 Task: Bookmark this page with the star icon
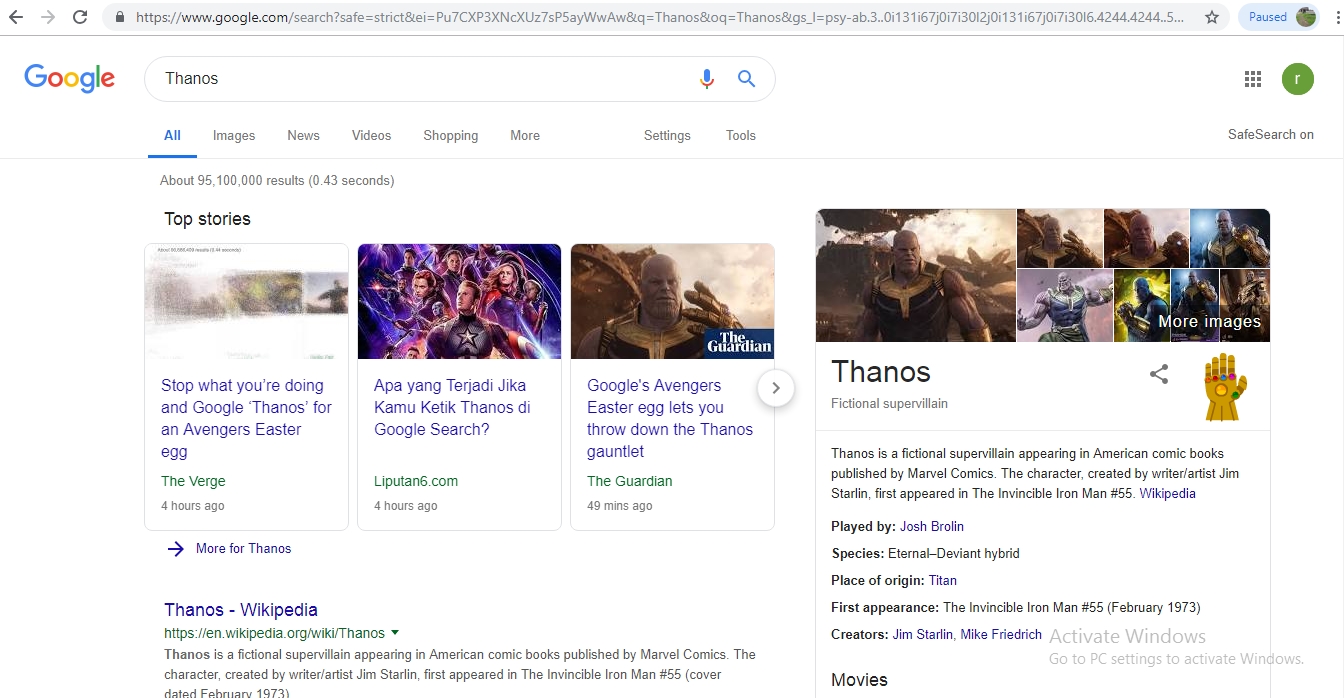[1212, 17]
